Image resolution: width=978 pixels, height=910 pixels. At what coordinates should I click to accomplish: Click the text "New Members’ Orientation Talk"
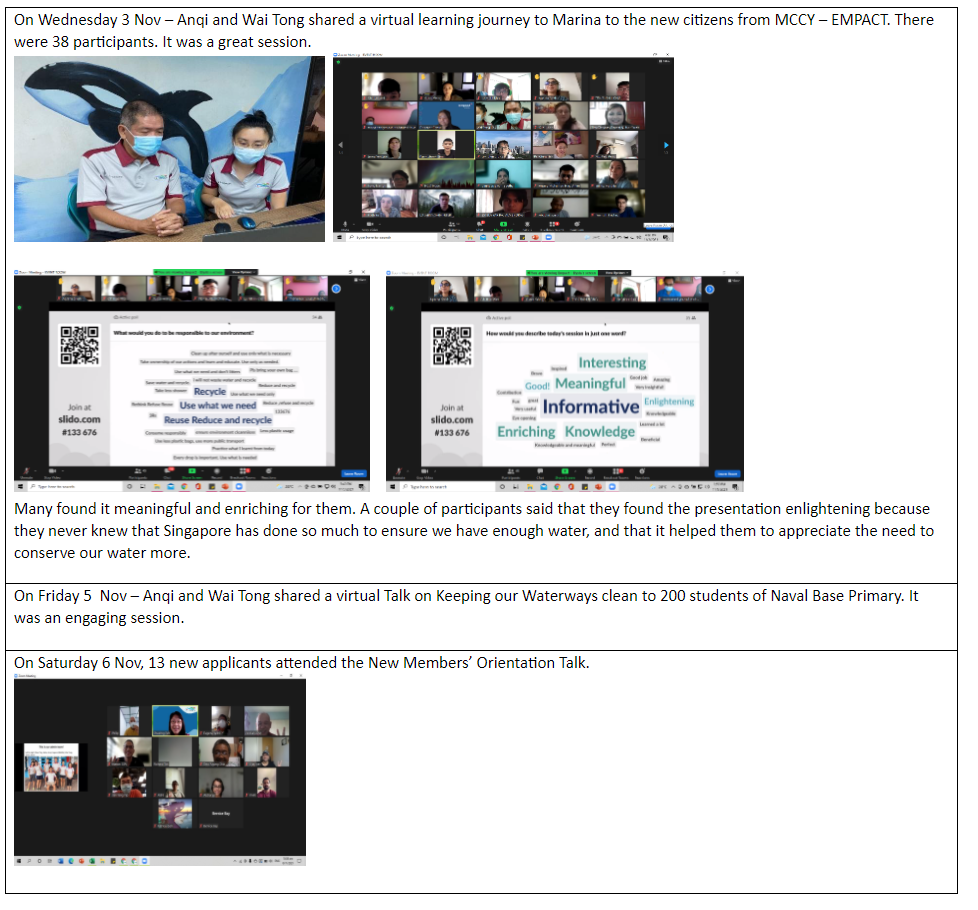(477, 662)
